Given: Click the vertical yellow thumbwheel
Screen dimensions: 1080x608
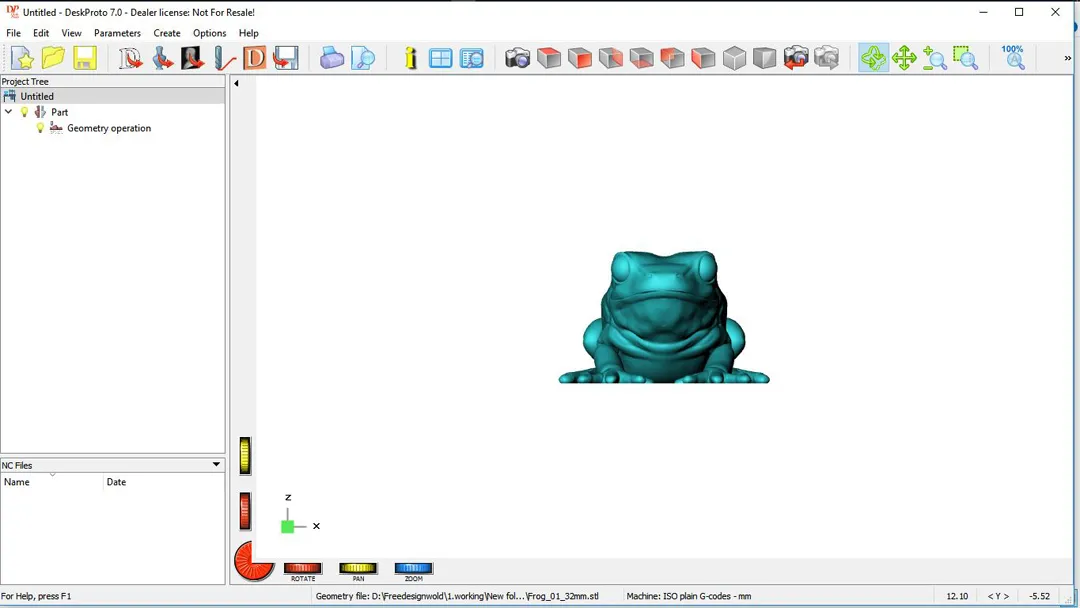Looking at the screenshot, I should 245,456.
